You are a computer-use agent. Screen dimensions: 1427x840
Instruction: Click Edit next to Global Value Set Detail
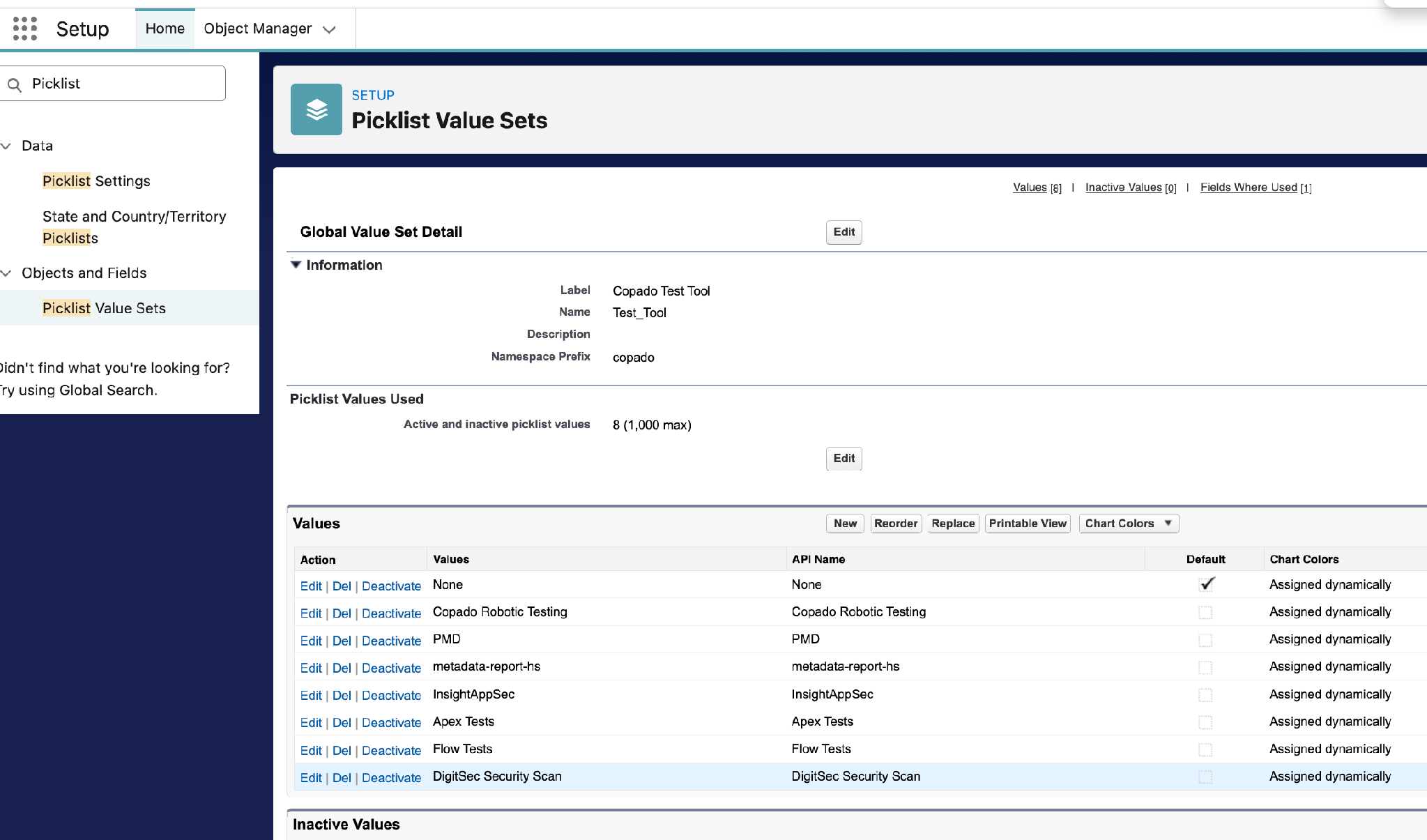pos(844,232)
